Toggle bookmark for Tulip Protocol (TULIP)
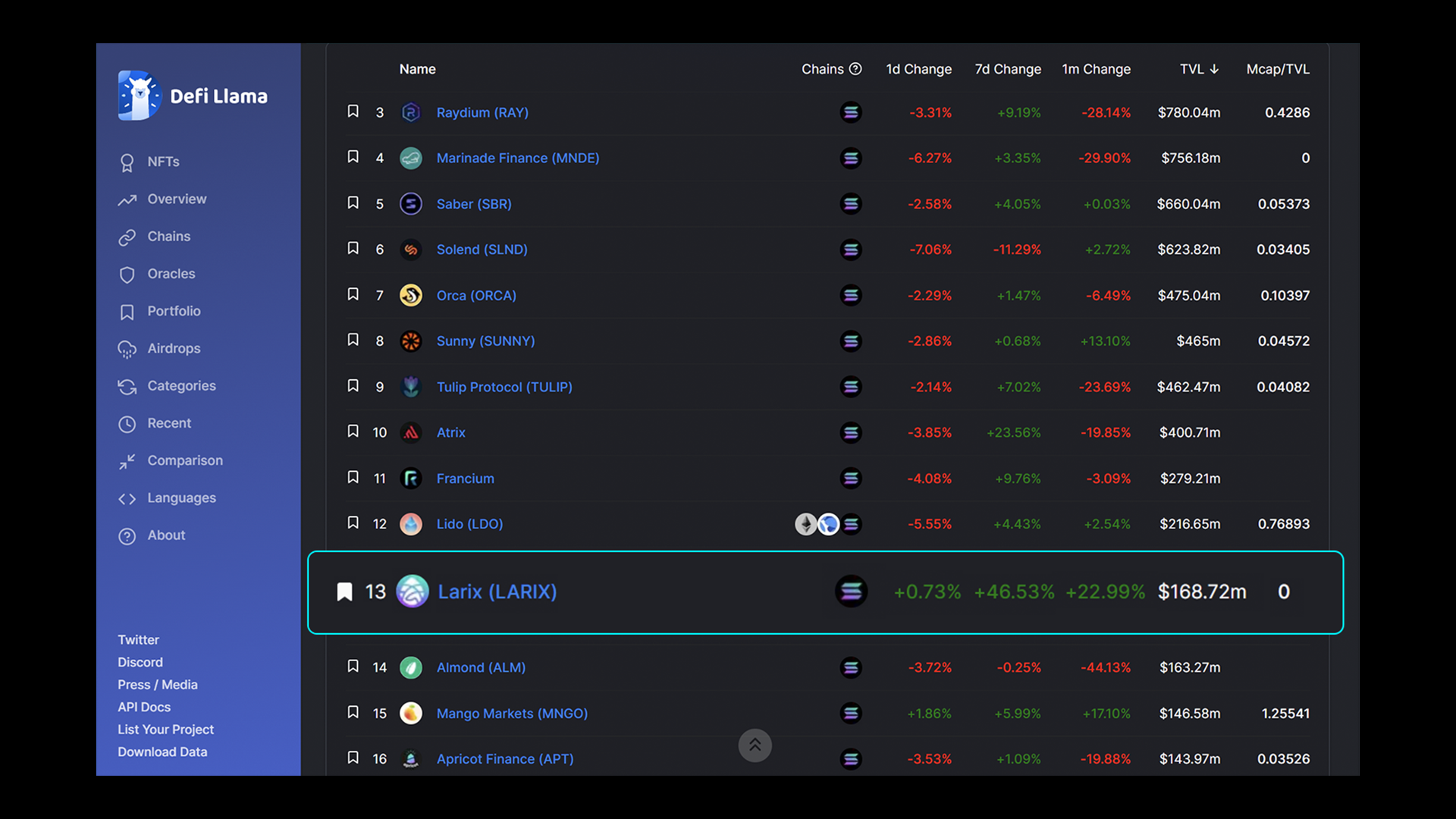Viewport: 1456px width, 819px height. pyautogui.click(x=353, y=385)
